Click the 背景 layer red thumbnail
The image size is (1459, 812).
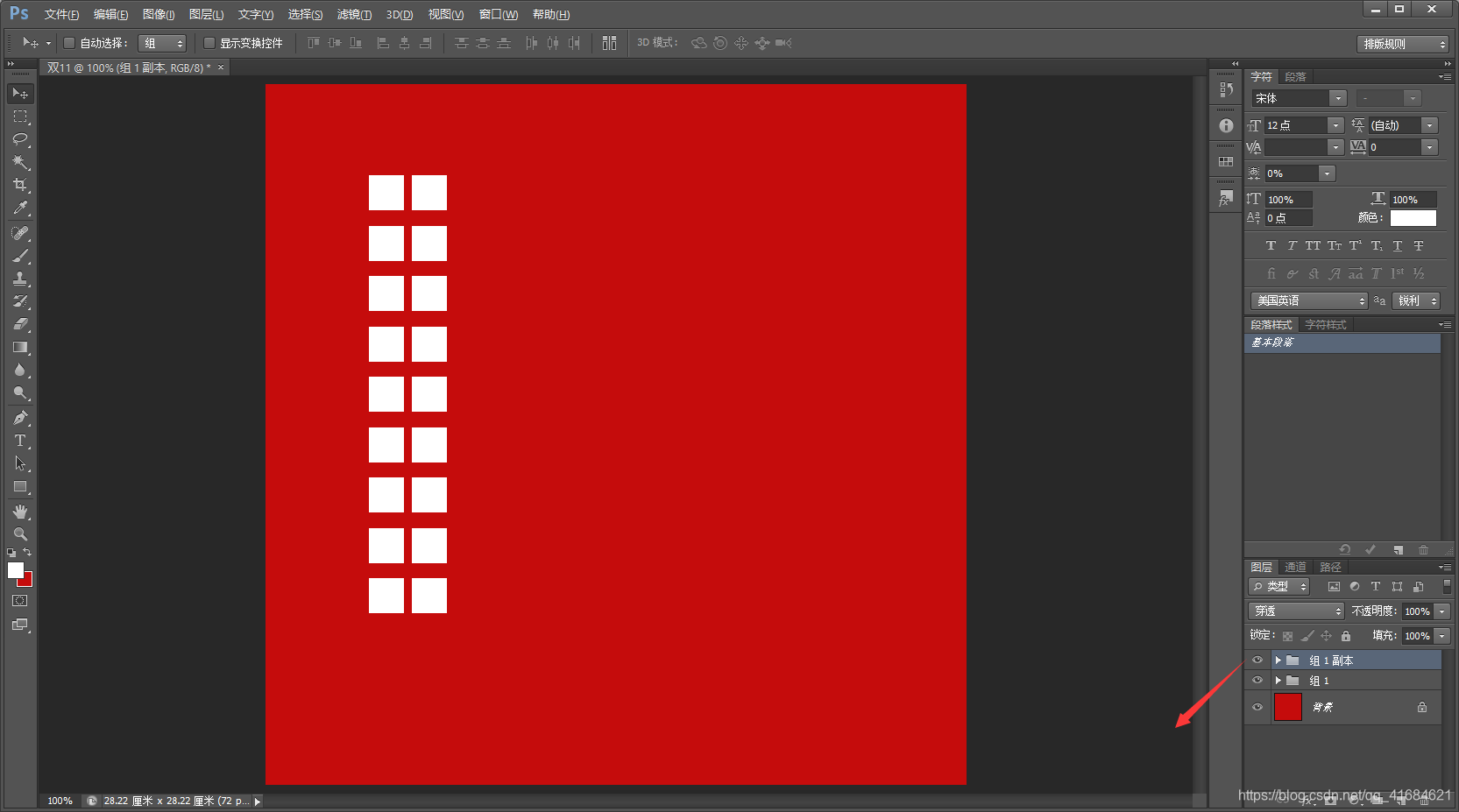click(x=1288, y=707)
